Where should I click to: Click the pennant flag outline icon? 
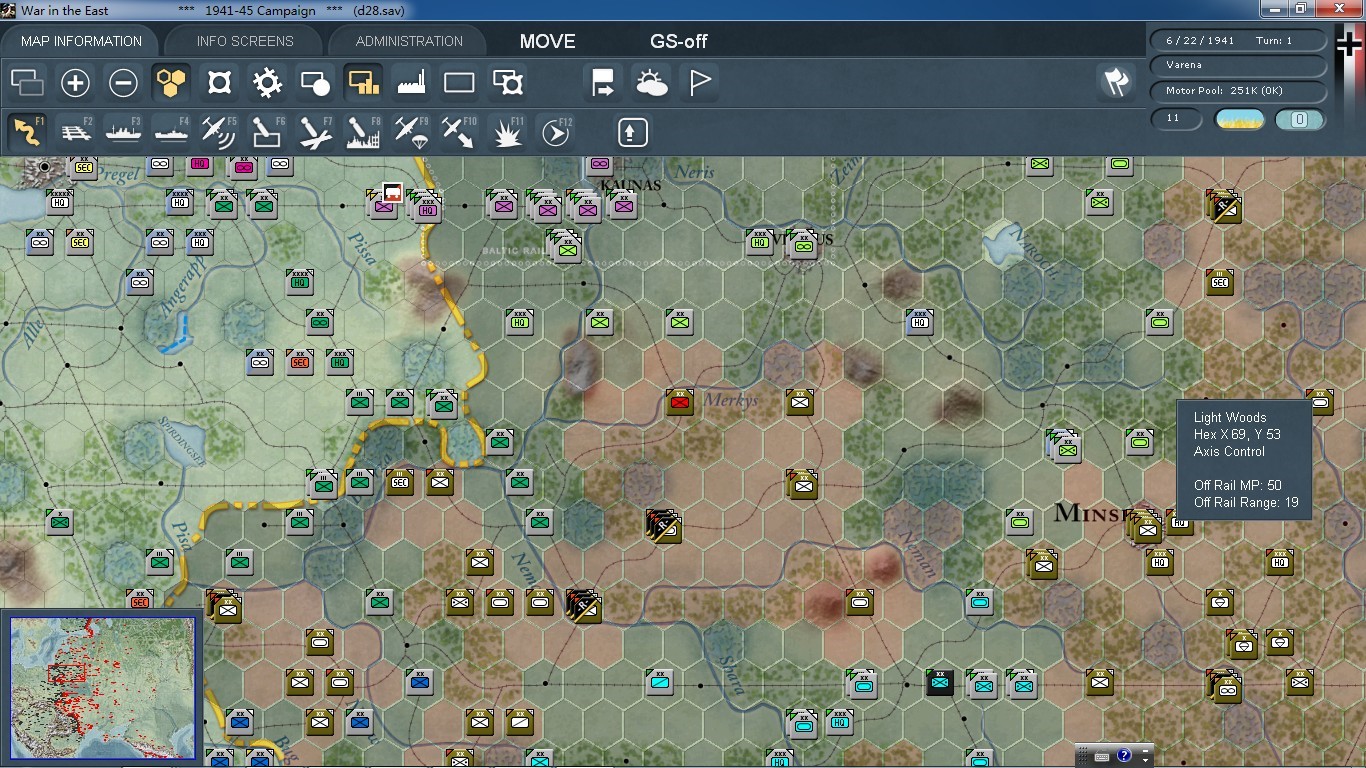(699, 83)
